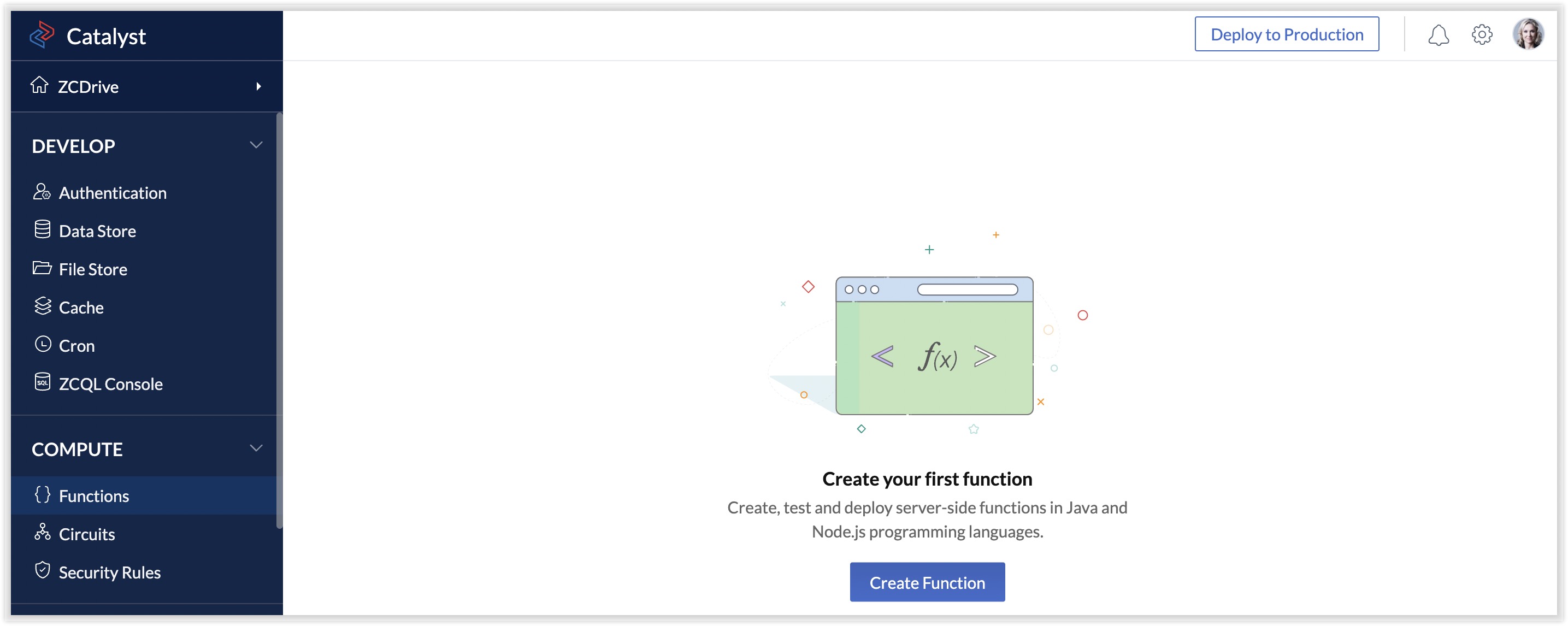
Task: Click the Deploy to Production button
Action: pos(1287,34)
